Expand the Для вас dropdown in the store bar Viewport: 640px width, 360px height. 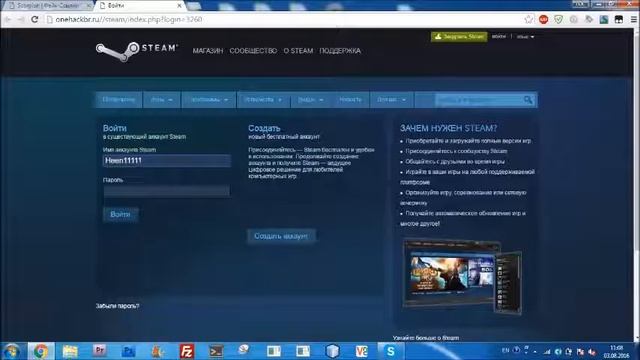point(391,100)
